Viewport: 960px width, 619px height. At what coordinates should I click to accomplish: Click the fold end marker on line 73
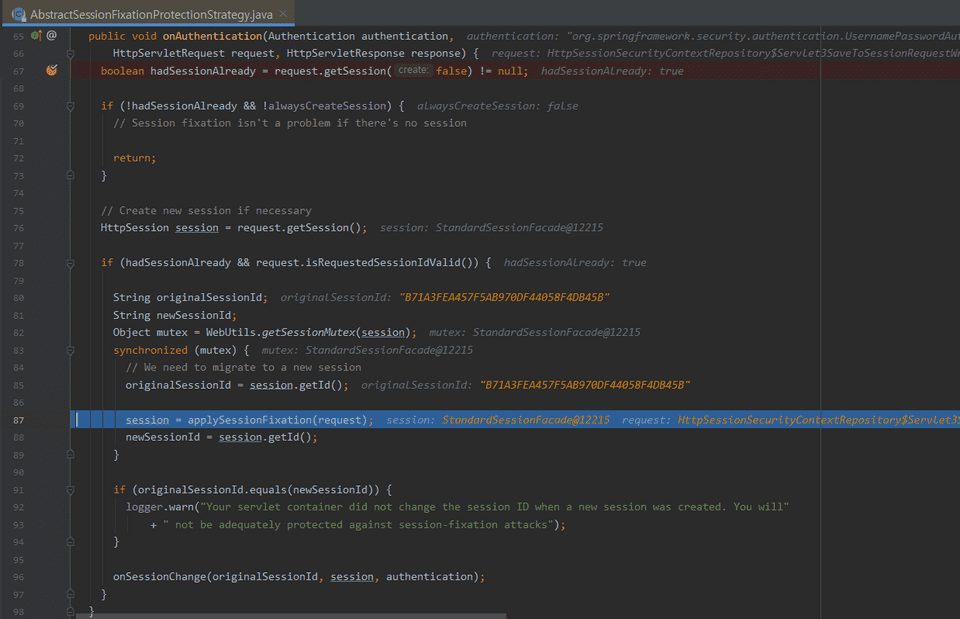point(70,175)
